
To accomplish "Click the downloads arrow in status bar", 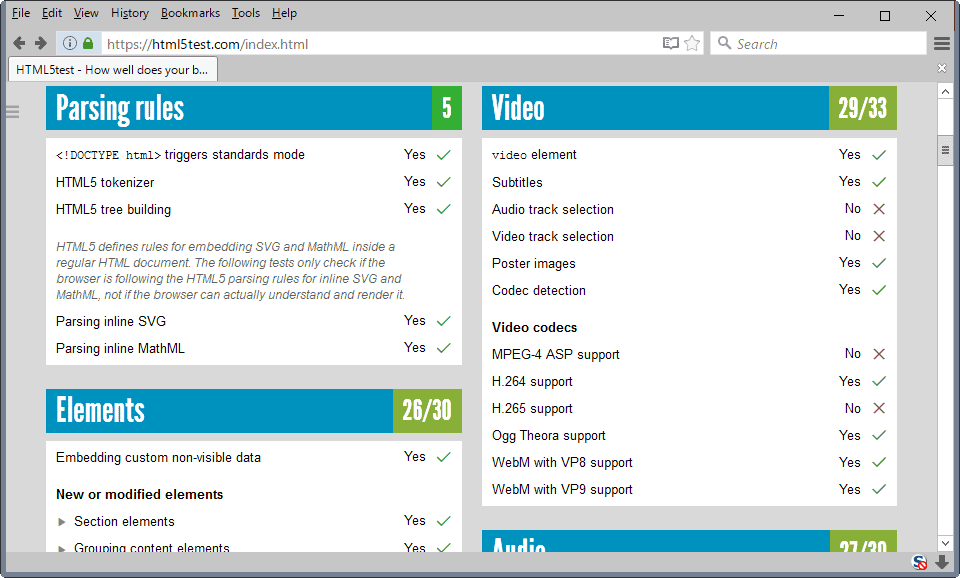I will click(942, 562).
